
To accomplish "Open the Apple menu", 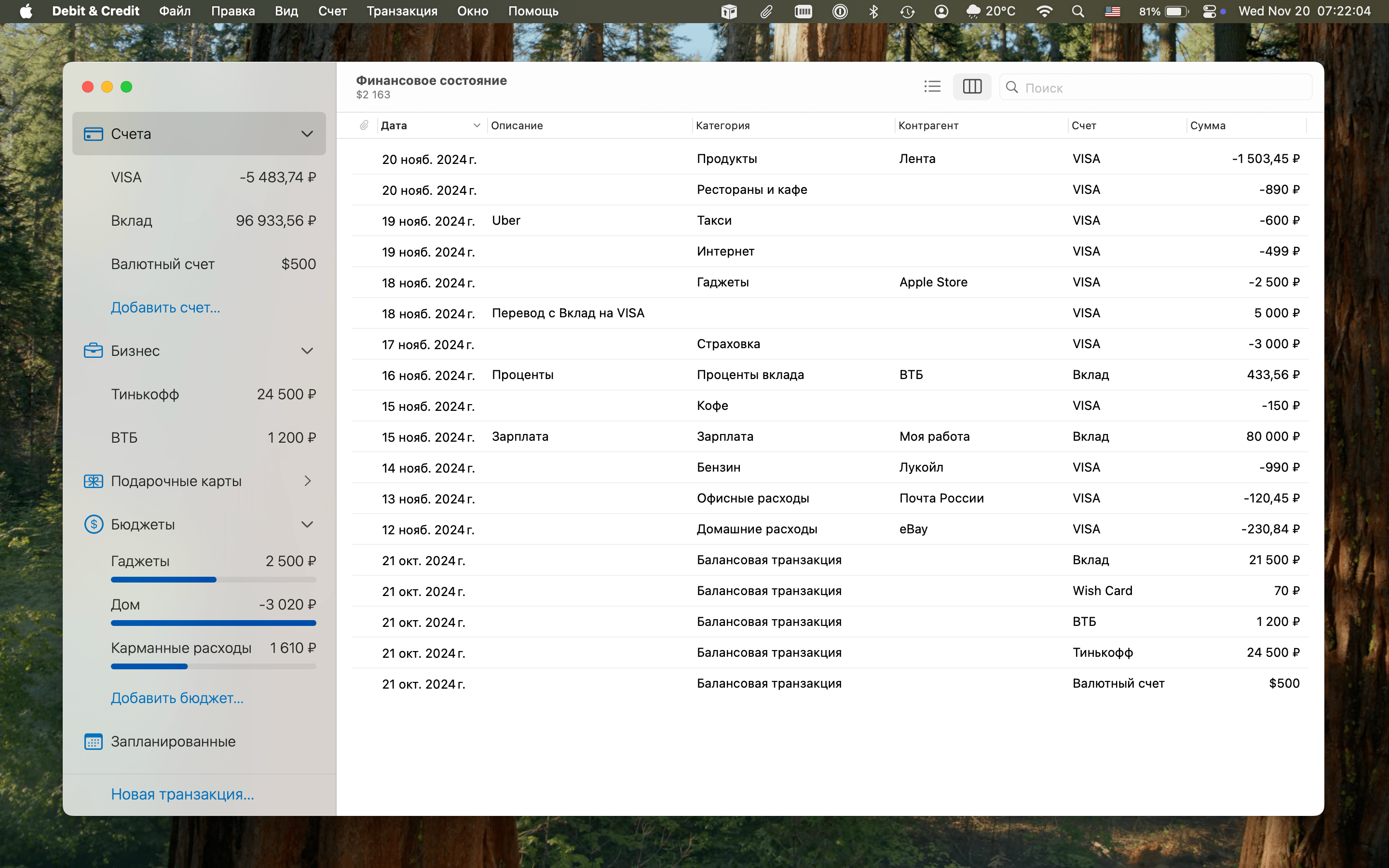I will [x=26, y=11].
